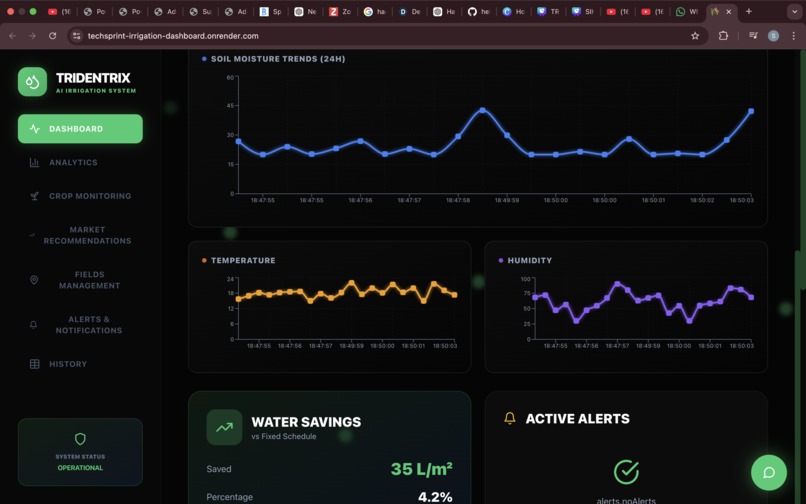Screen dimensions: 806x504
Task: Switch to the 'TR' tab
Action: coord(548,11)
